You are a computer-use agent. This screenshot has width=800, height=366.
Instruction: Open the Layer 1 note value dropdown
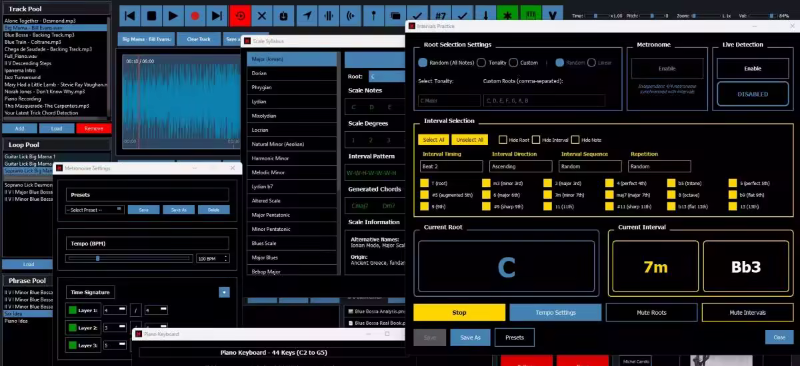point(156,310)
